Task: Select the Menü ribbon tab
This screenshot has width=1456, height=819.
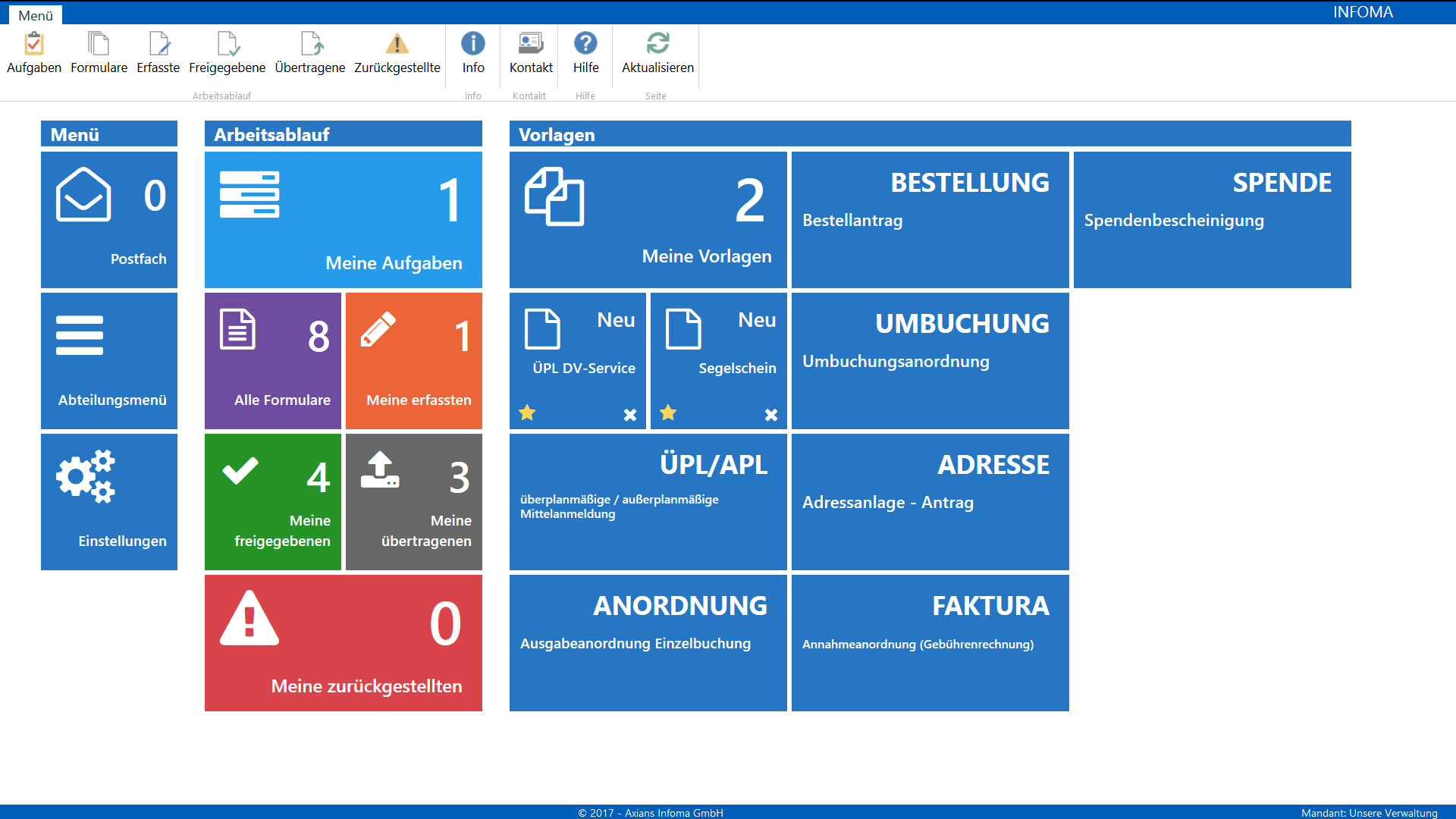Action: click(36, 15)
